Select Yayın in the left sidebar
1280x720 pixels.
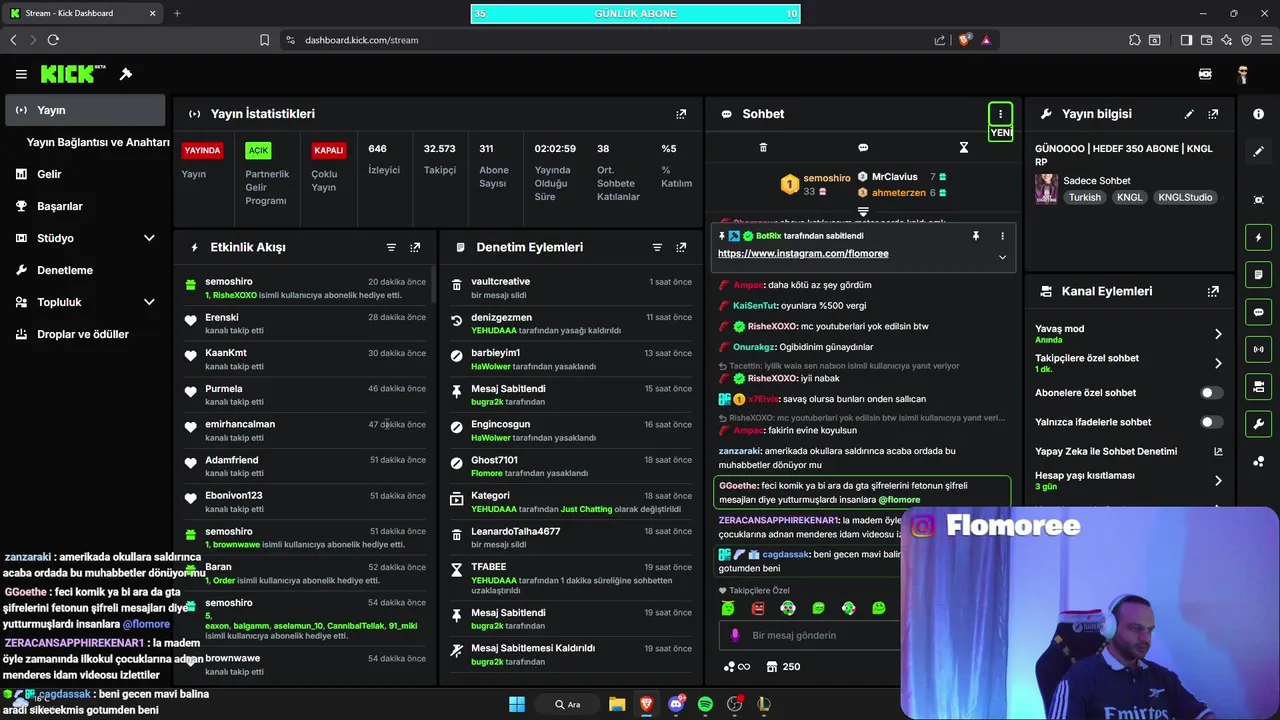pyautogui.click(x=85, y=110)
